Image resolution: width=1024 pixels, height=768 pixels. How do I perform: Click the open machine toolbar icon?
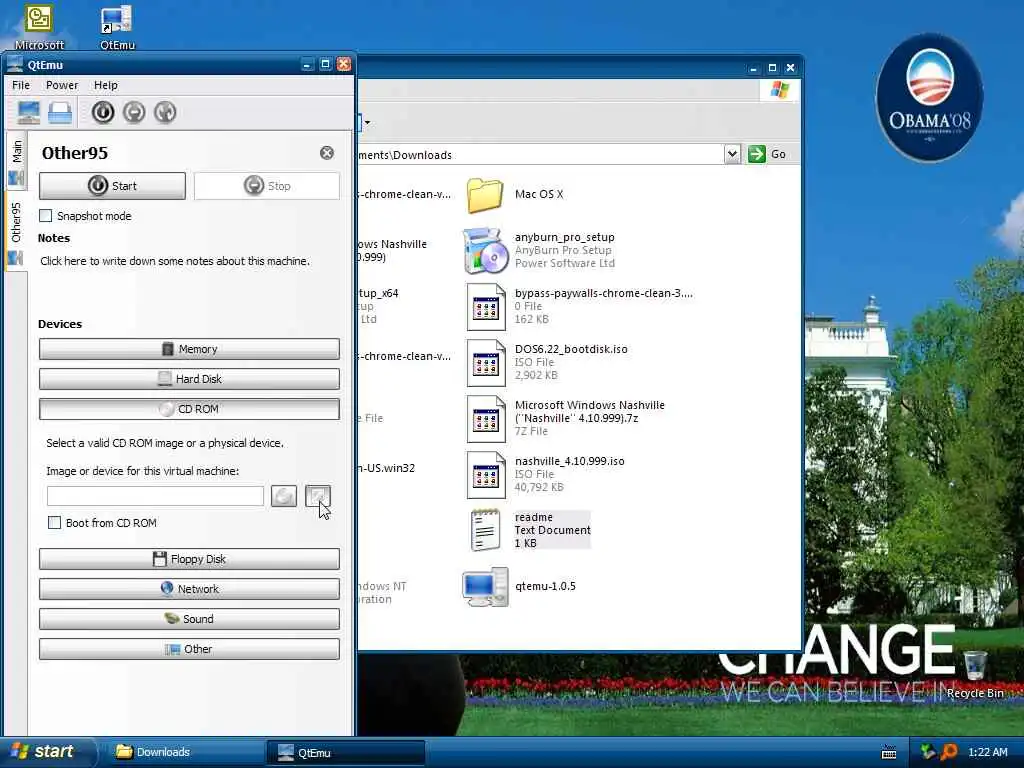60,113
